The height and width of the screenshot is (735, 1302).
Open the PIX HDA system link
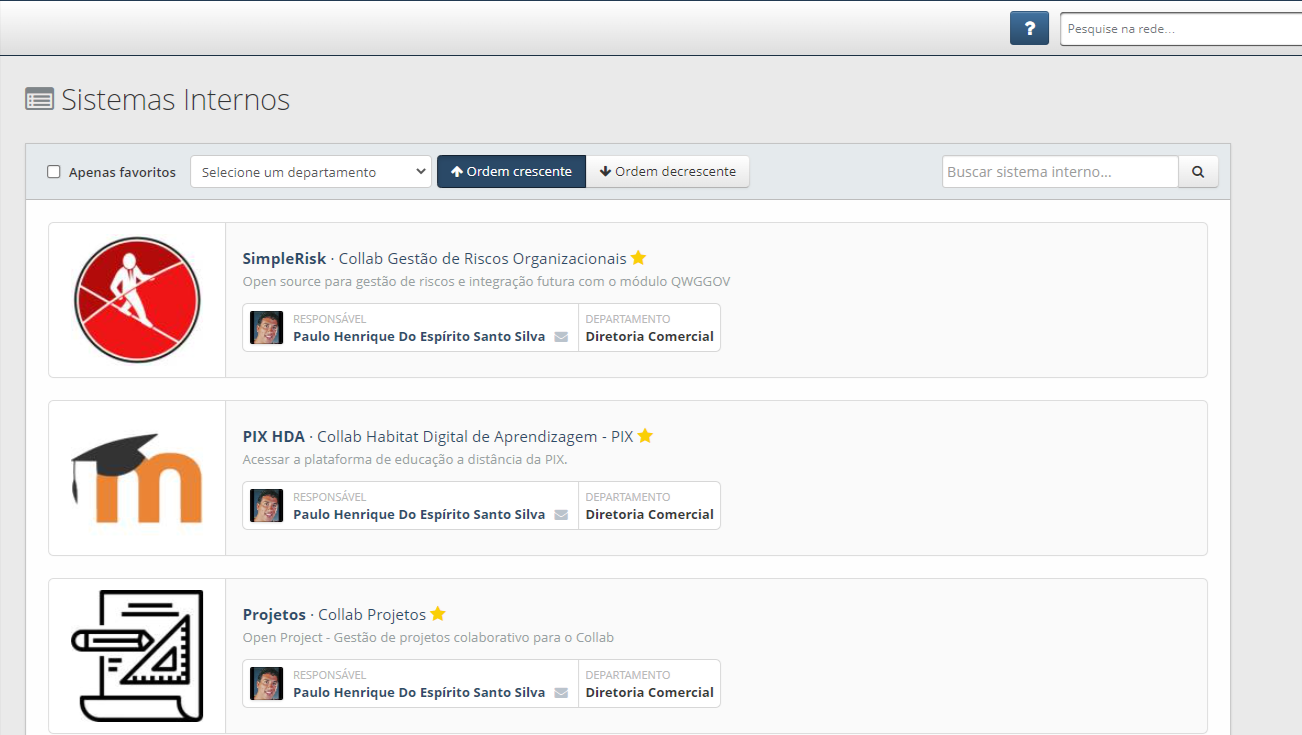[x=274, y=436]
